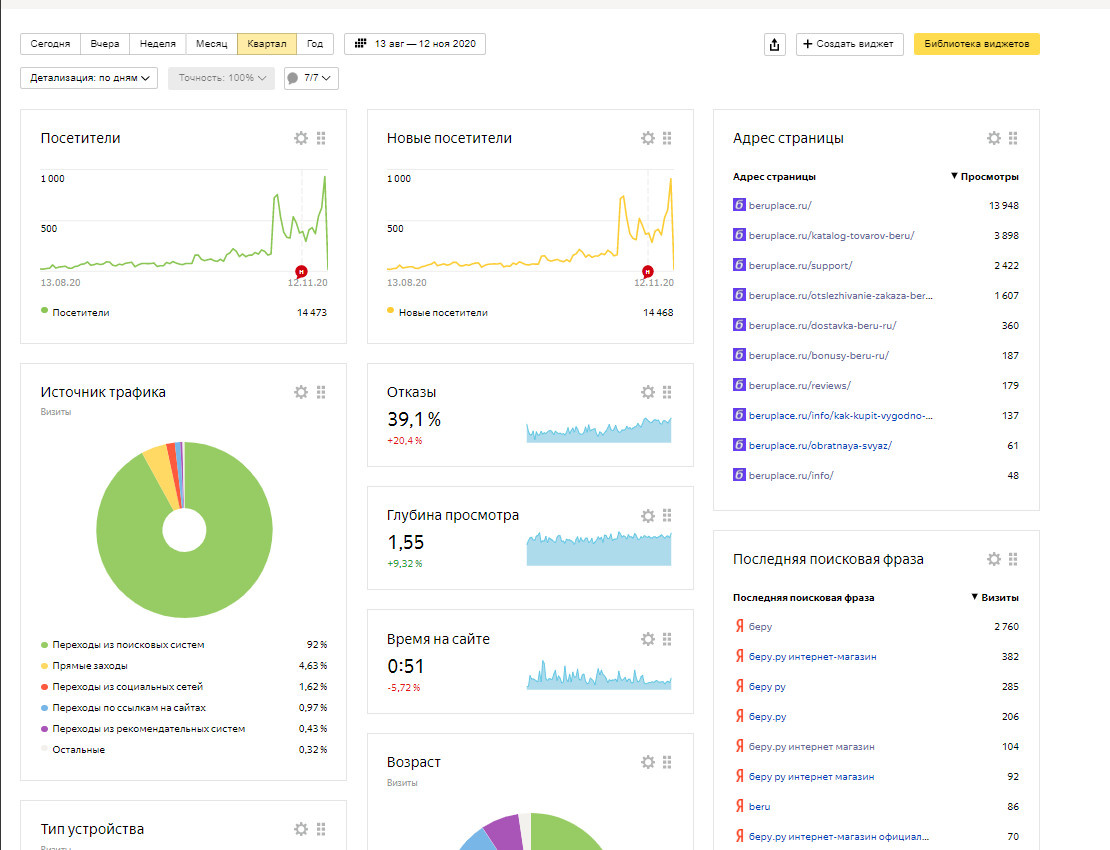
Task: Click the export share icon button
Action: click(775, 44)
